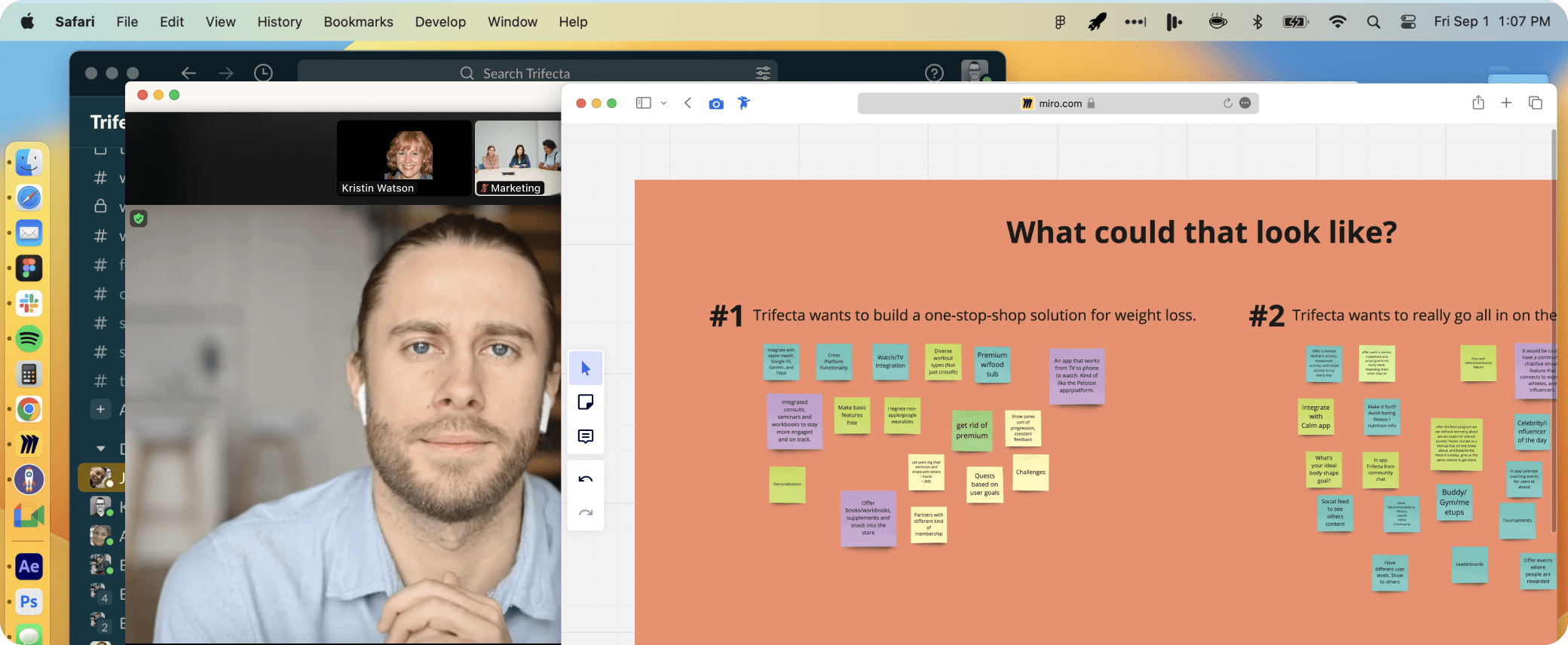Open Photoshop from the Dock

pos(29,602)
